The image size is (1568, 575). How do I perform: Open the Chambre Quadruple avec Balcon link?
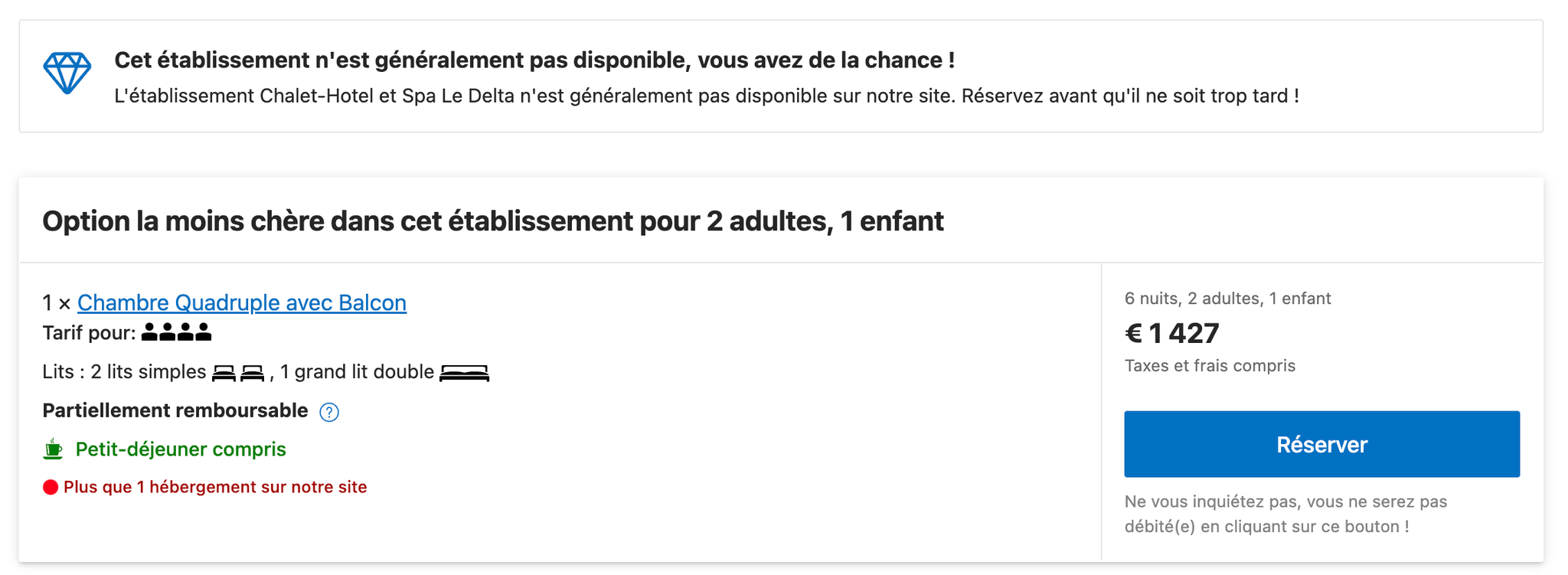tap(242, 302)
